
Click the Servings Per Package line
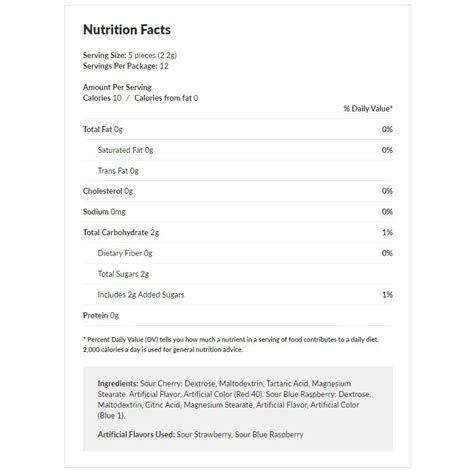click(x=126, y=66)
